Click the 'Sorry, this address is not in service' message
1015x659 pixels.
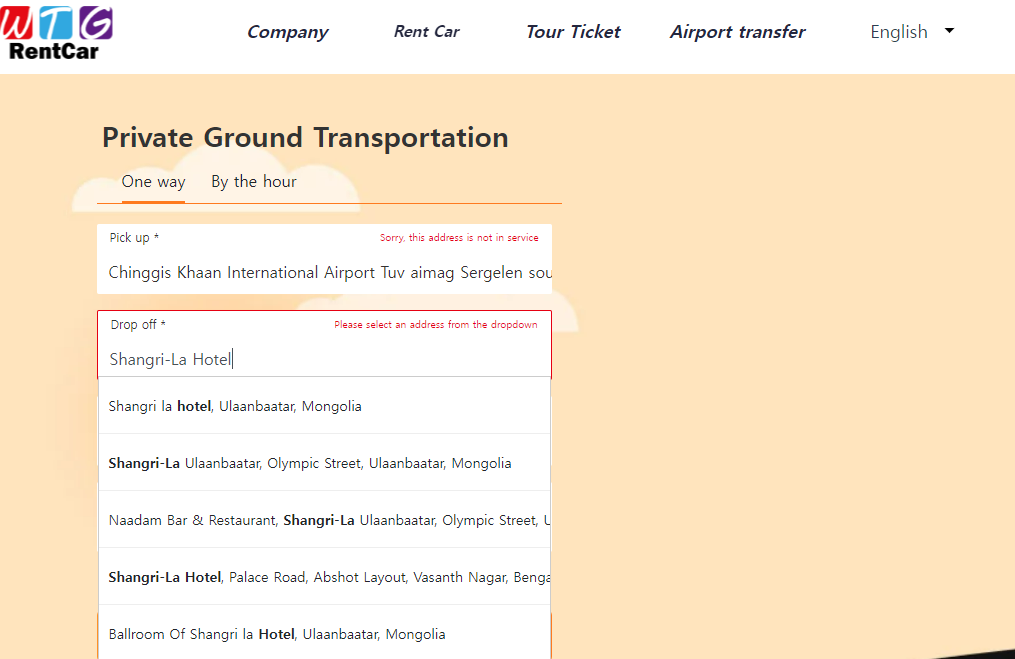click(459, 238)
